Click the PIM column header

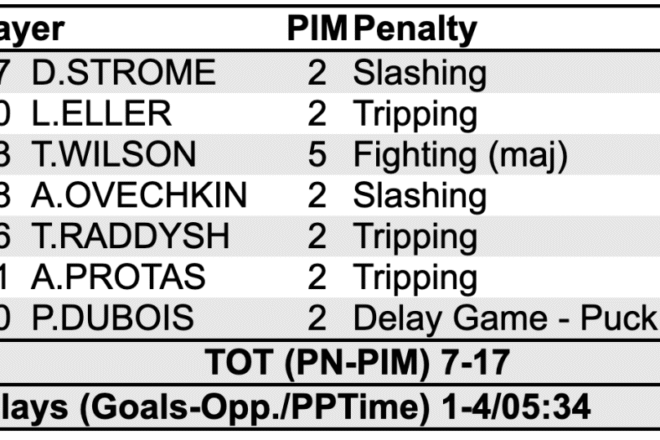(x=317, y=29)
